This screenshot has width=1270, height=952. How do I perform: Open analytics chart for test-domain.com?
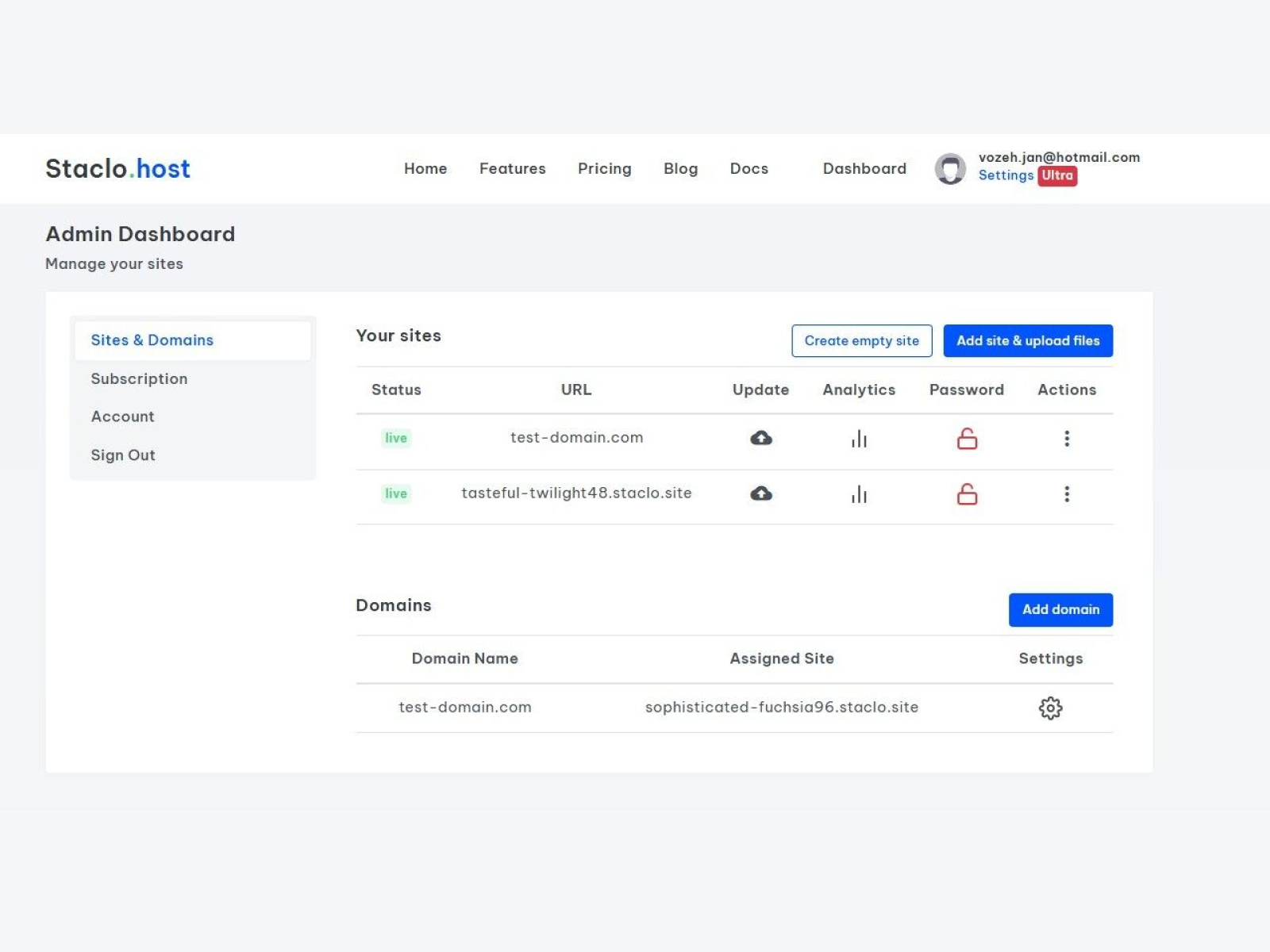tap(859, 439)
